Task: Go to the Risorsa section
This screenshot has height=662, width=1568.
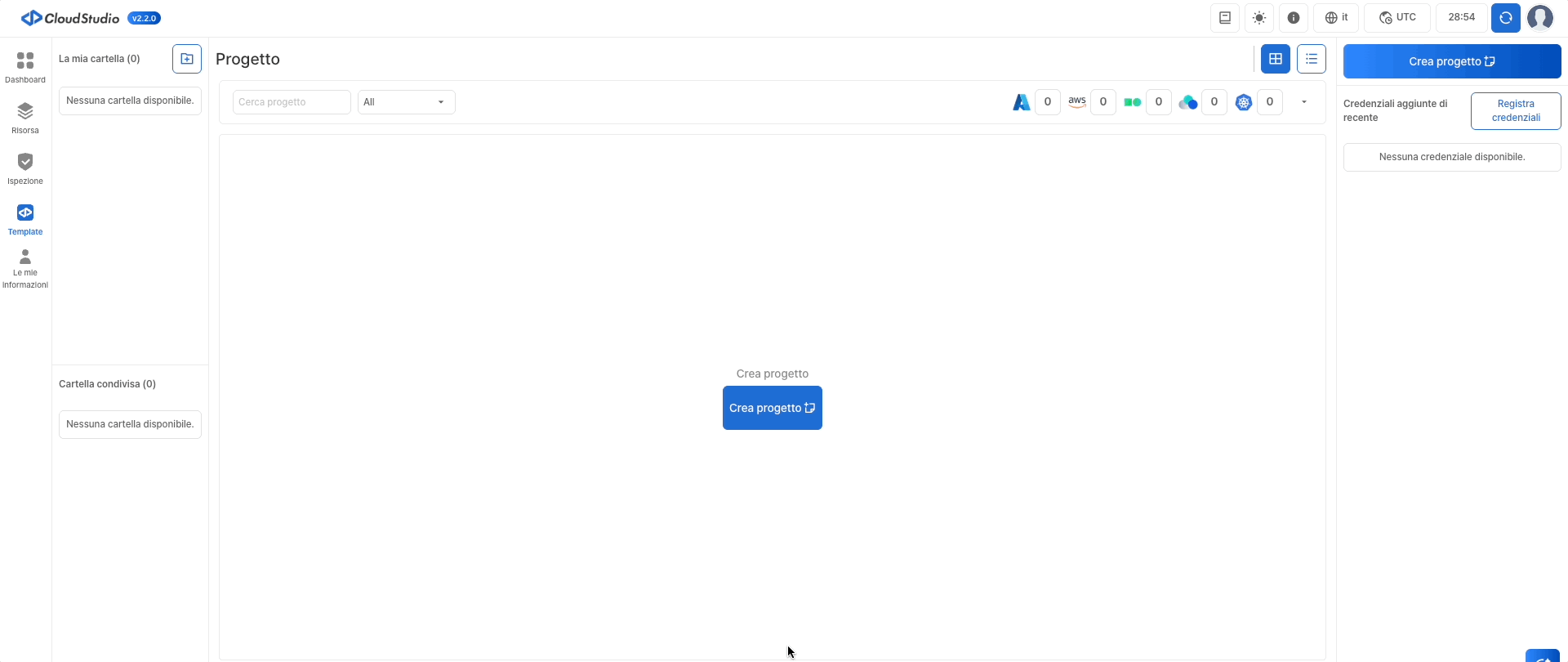Action: click(25, 118)
